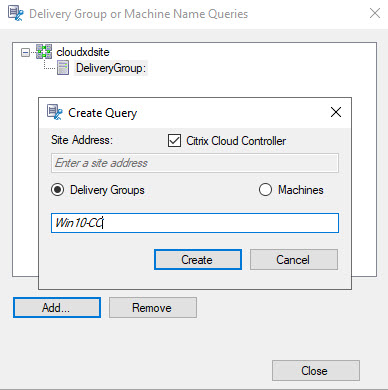388x390 pixels.
Task: Close the Create Query dialog with X
Action: tap(336, 112)
